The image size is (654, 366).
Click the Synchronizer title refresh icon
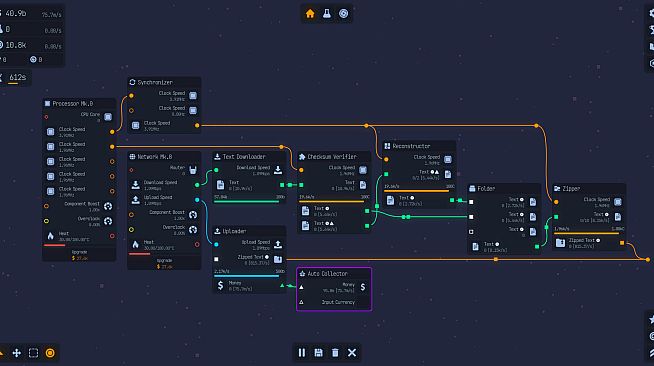coord(132,82)
